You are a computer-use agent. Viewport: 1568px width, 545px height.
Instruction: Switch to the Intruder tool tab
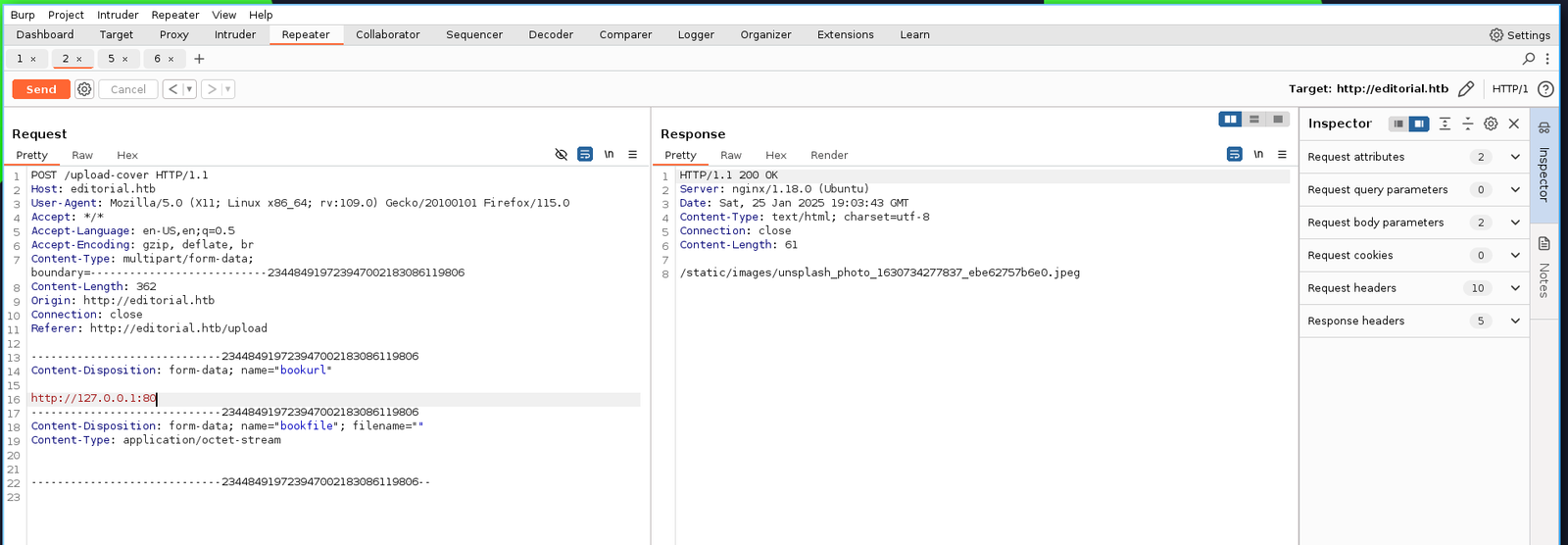pos(235,34)
